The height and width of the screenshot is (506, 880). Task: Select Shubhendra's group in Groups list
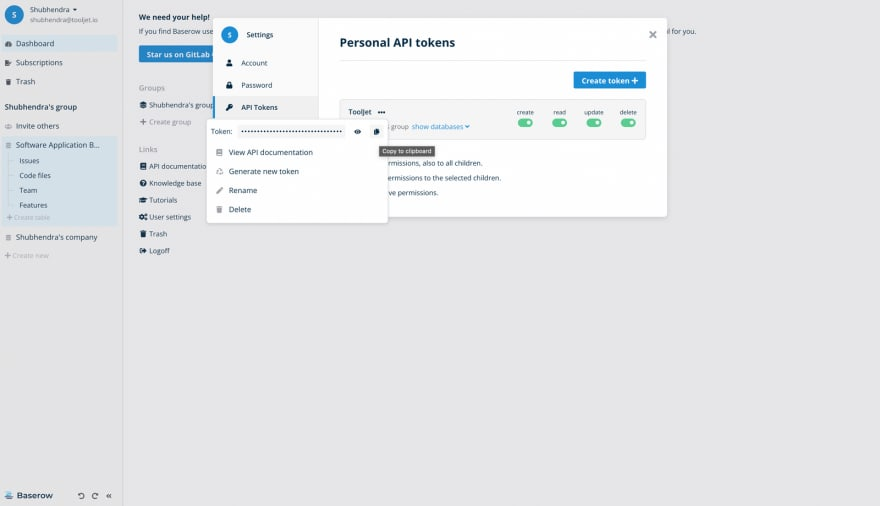[176, 105]
